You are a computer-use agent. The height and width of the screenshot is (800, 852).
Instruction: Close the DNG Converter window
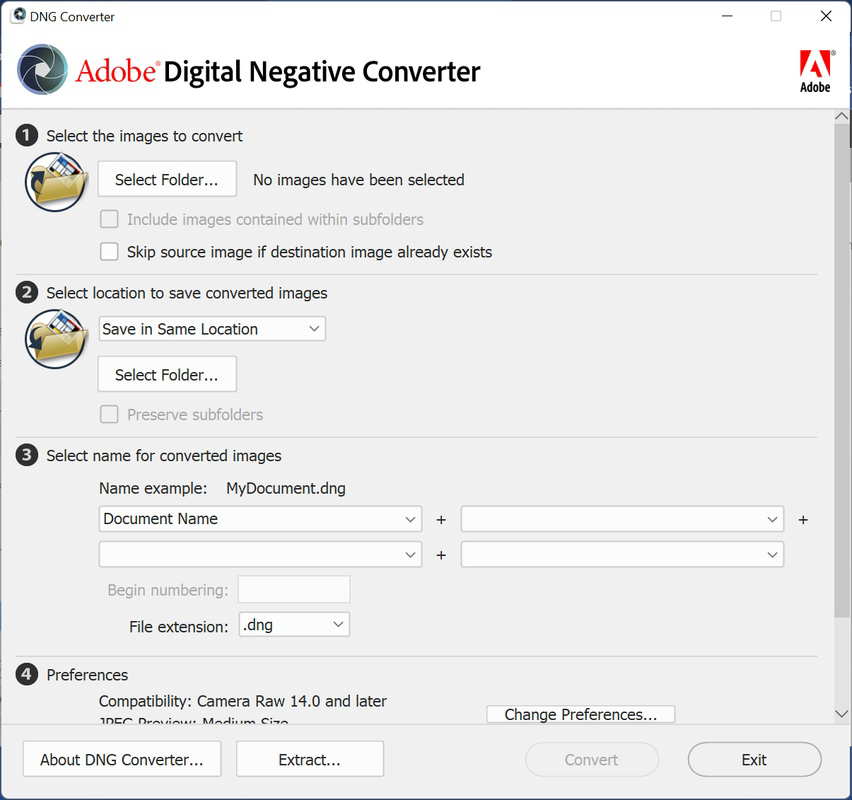(x=826, y=16)
